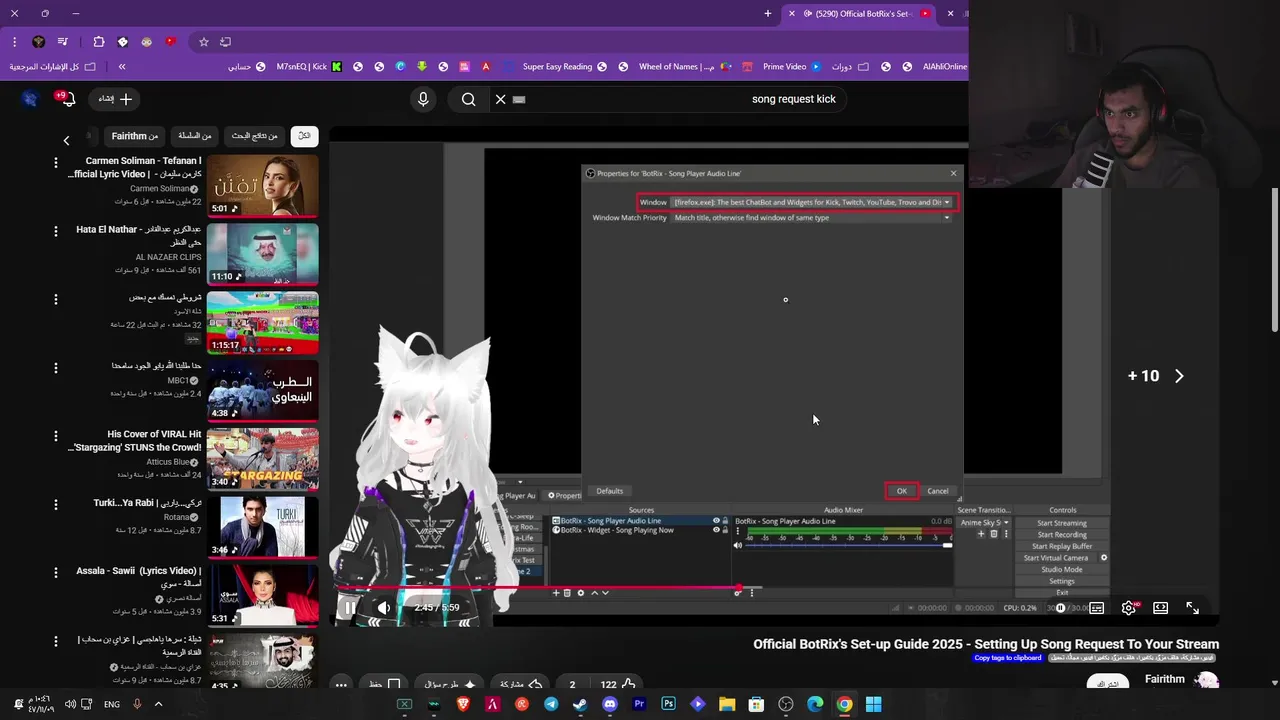Image resolution: width=1280 pixels, height=720 pixels.
Task: Switch the player to theater mode
Action: click(1160, 607)
